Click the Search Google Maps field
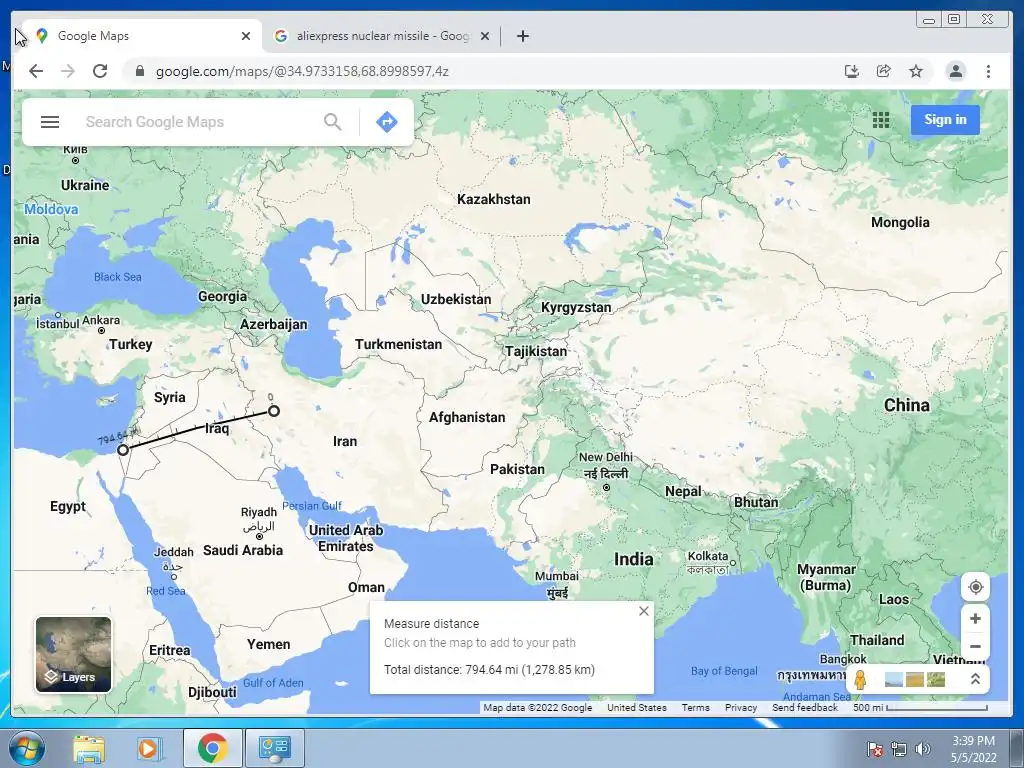 pyautogui.click(x=196, y=122)
